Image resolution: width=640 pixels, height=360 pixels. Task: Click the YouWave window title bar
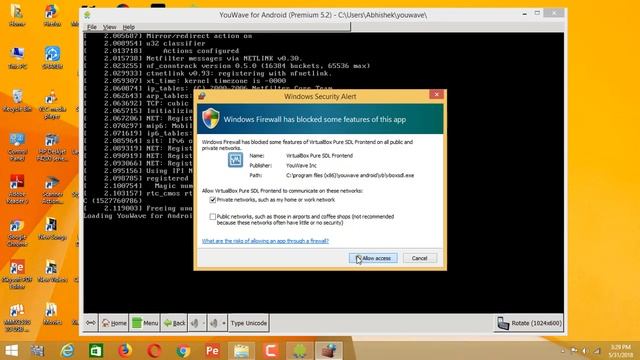coord(322,15)
